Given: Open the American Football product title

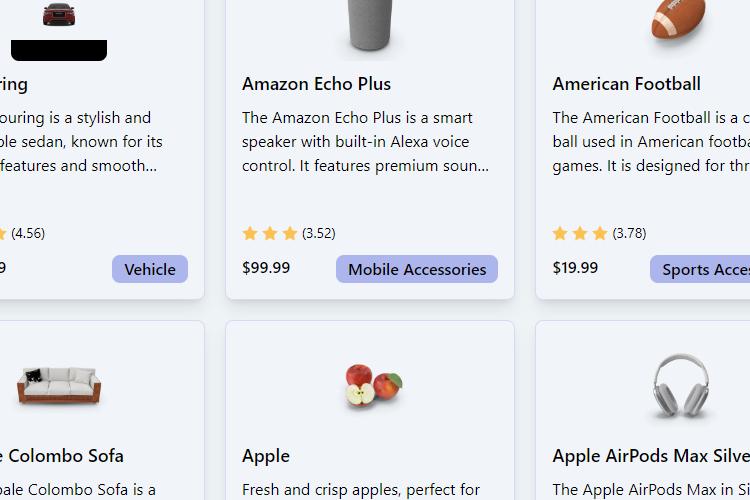Looking at the screenshot, I should 626,84.
